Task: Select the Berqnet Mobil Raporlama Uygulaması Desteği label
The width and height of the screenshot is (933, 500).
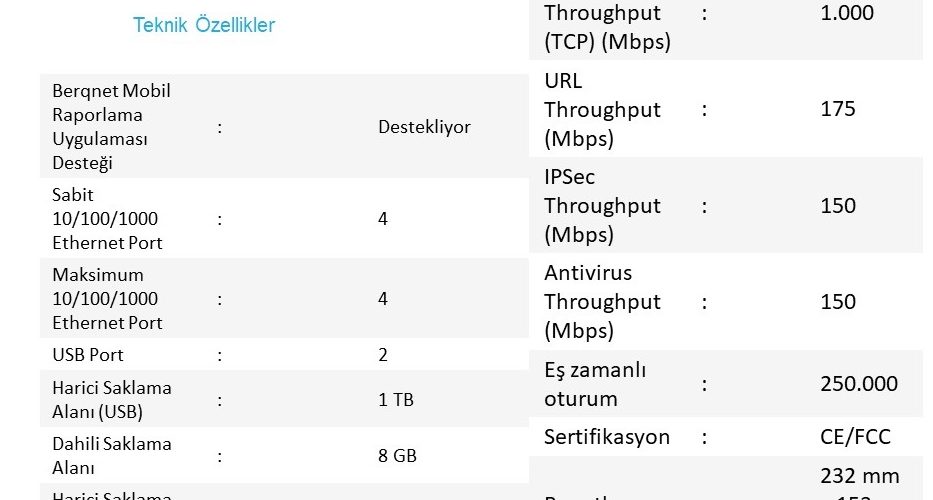Action: [112, 126]
